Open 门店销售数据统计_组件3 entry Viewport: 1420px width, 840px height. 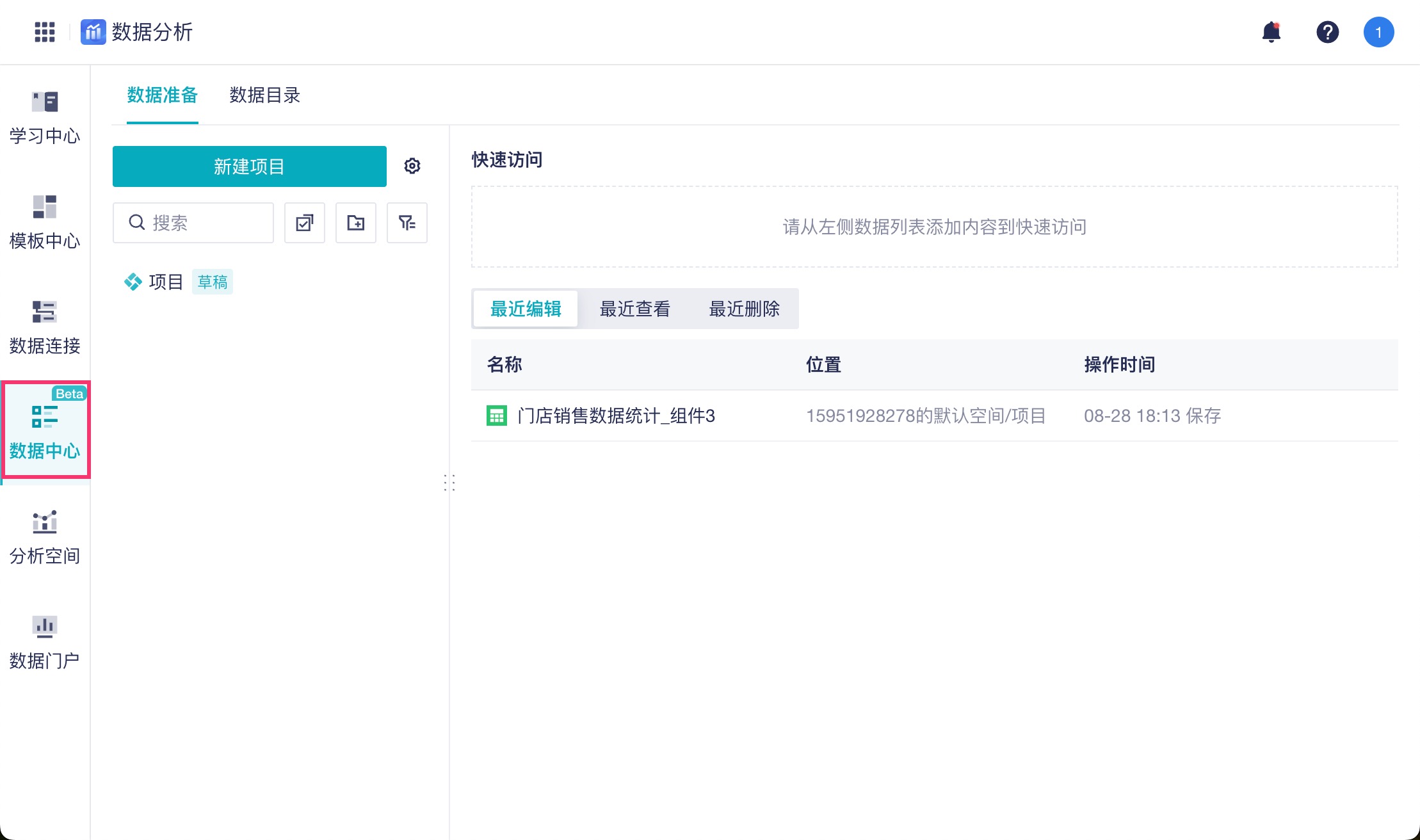[615, 416]
